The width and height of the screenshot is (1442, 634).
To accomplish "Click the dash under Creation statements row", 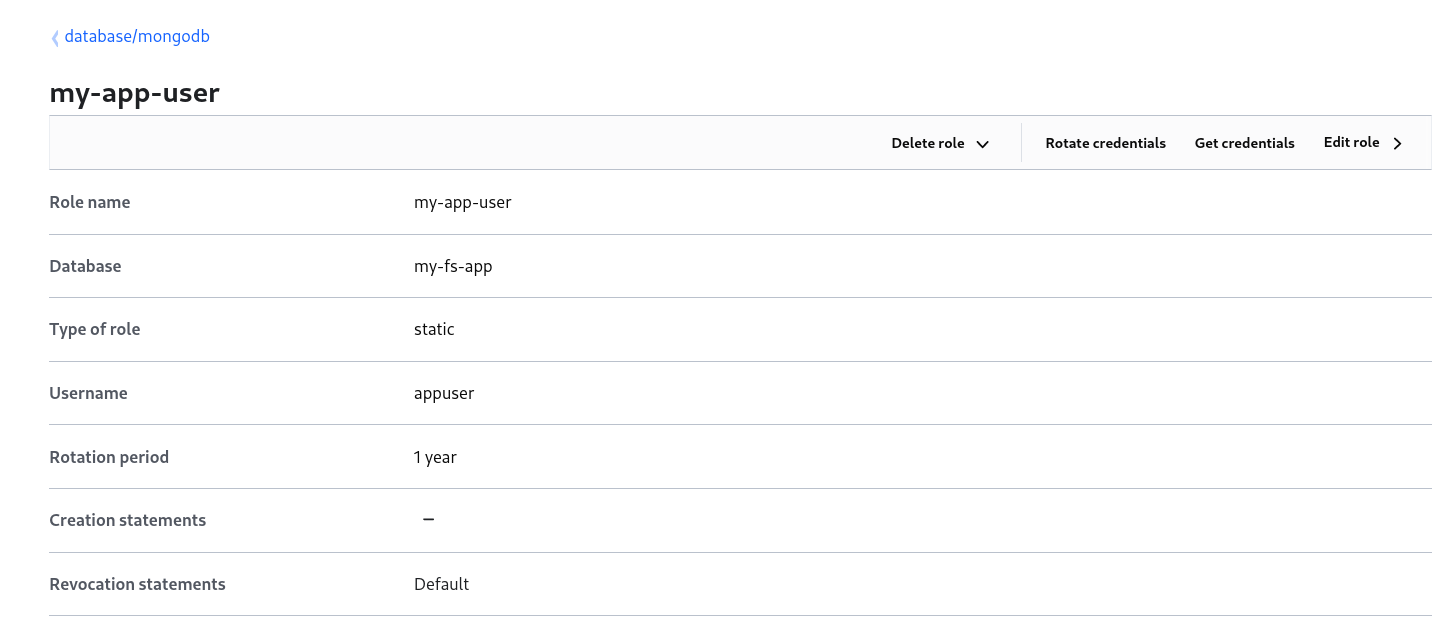I will (x=428, y=520).
